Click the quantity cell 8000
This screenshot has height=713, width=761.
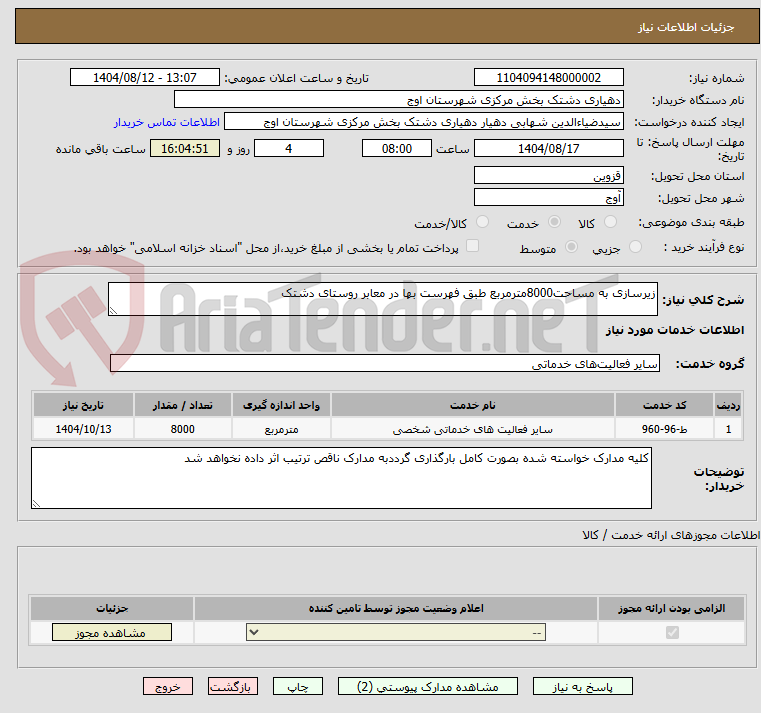point(182,429)
